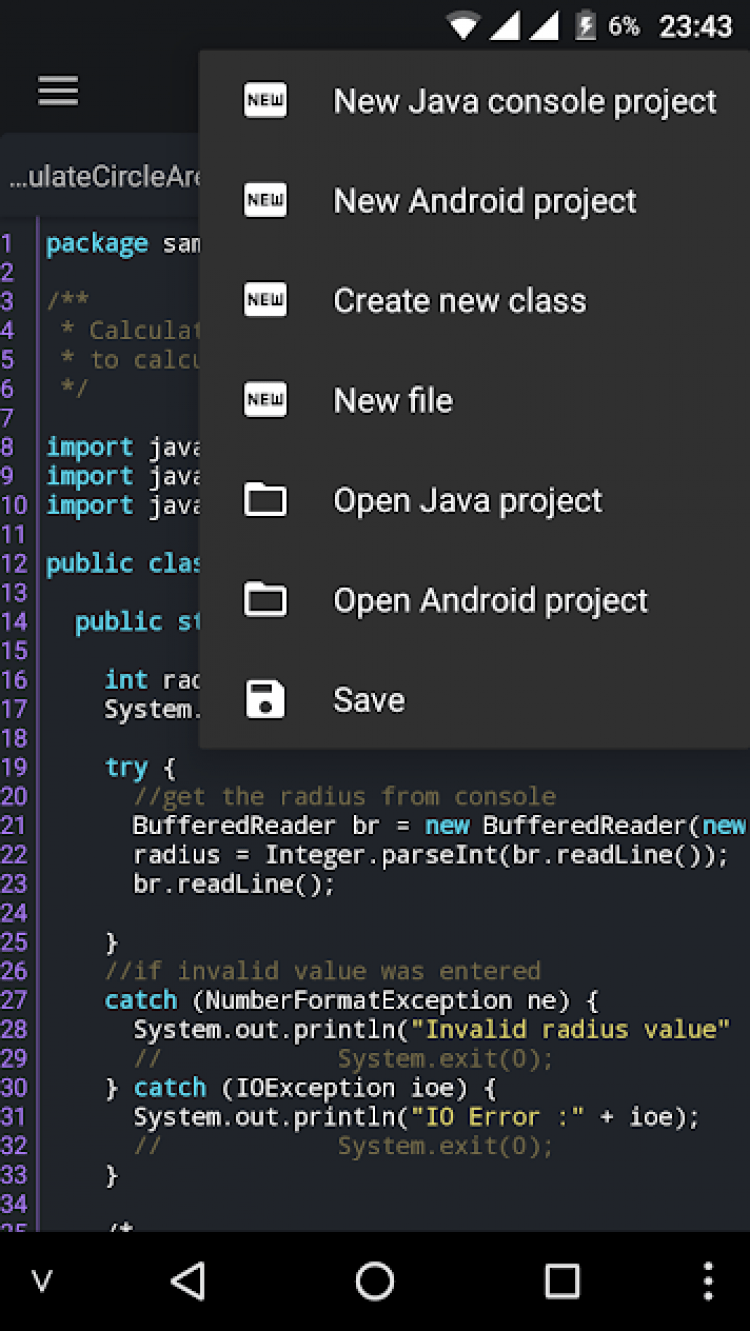Click line number 20 in gutter
This screenshot has height=1331, width=750.
click(14, 796)
